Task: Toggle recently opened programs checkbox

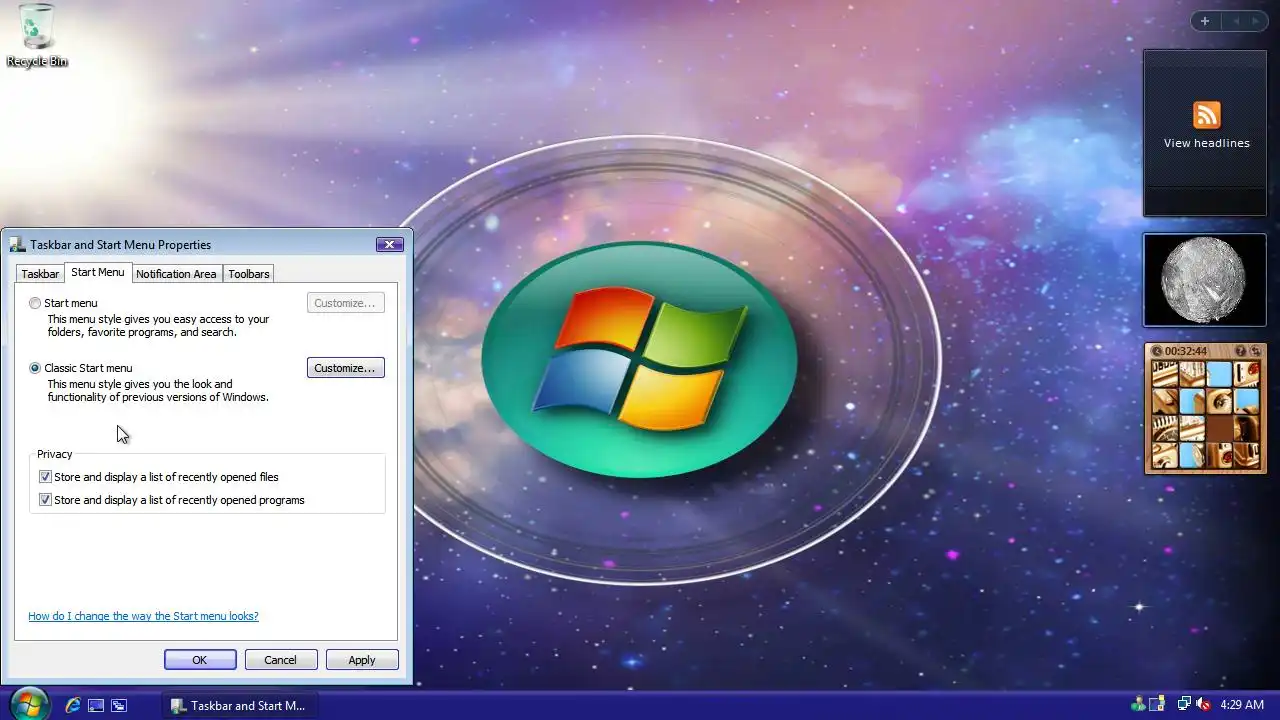Action: tap(45, 500)
